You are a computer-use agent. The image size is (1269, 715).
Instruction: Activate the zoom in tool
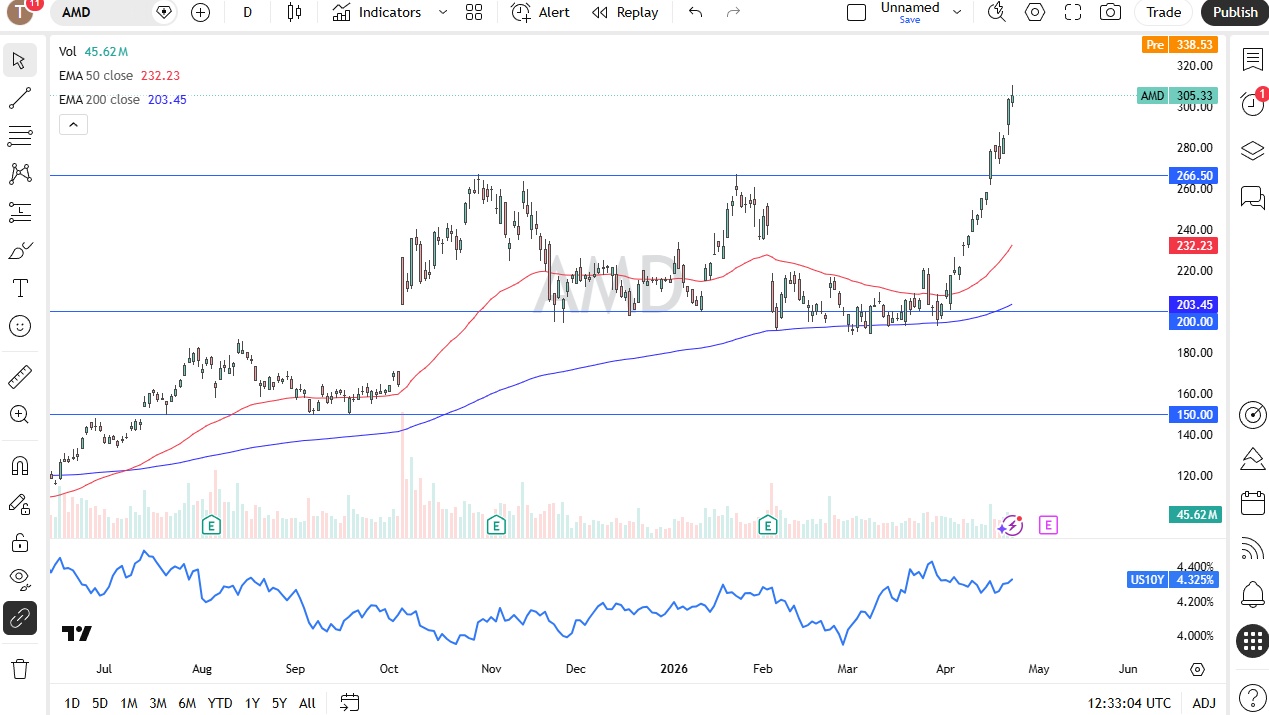pyautogui.click(x=20, y=415)
